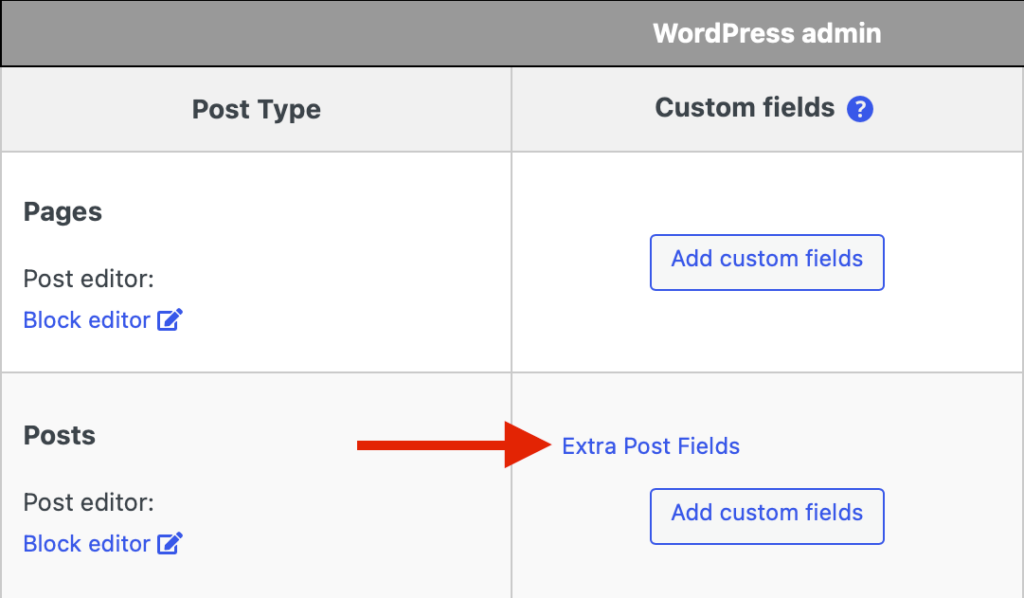Click the edit pencil icon beside Pages Block editor
Viewport: 1024px width, 598px height.
[170, 319]
